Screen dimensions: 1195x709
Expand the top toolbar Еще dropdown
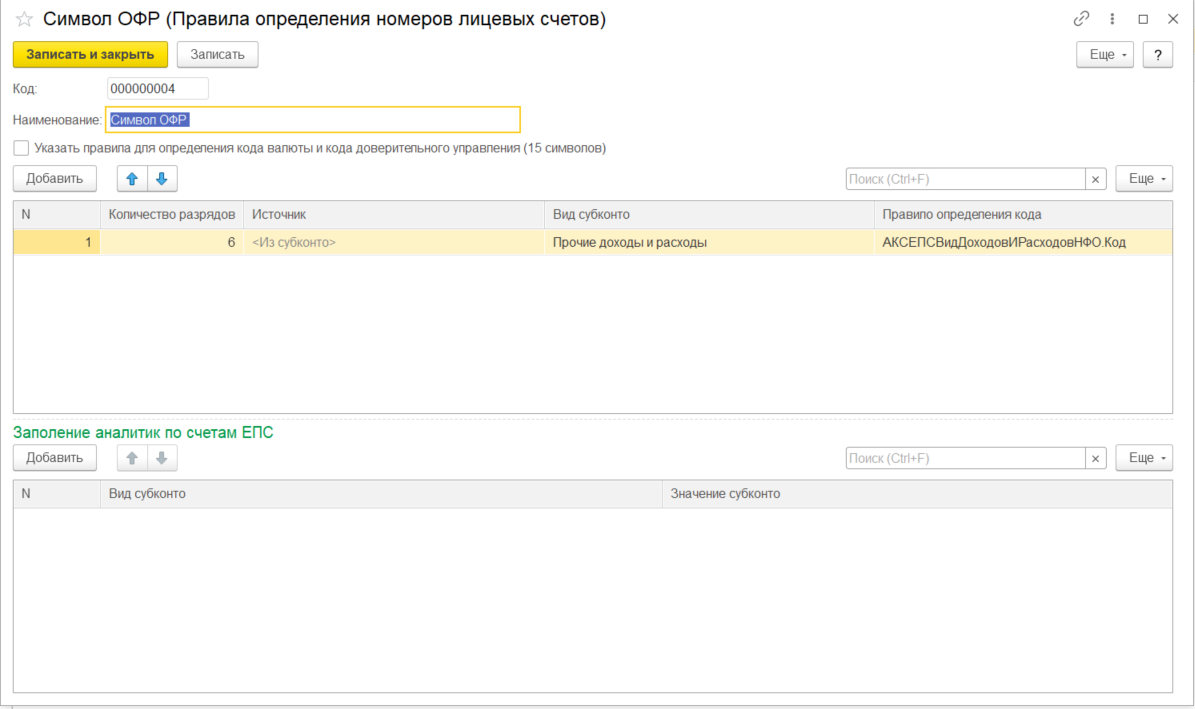tap(1105, 55)
